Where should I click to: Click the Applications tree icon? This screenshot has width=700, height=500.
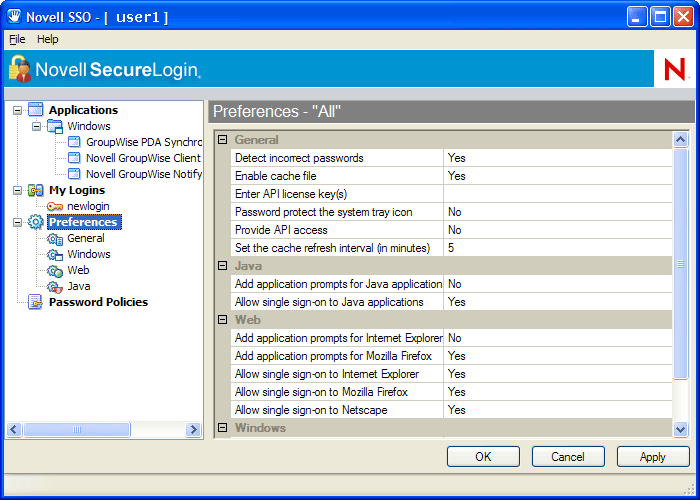(x=36, y=109)
